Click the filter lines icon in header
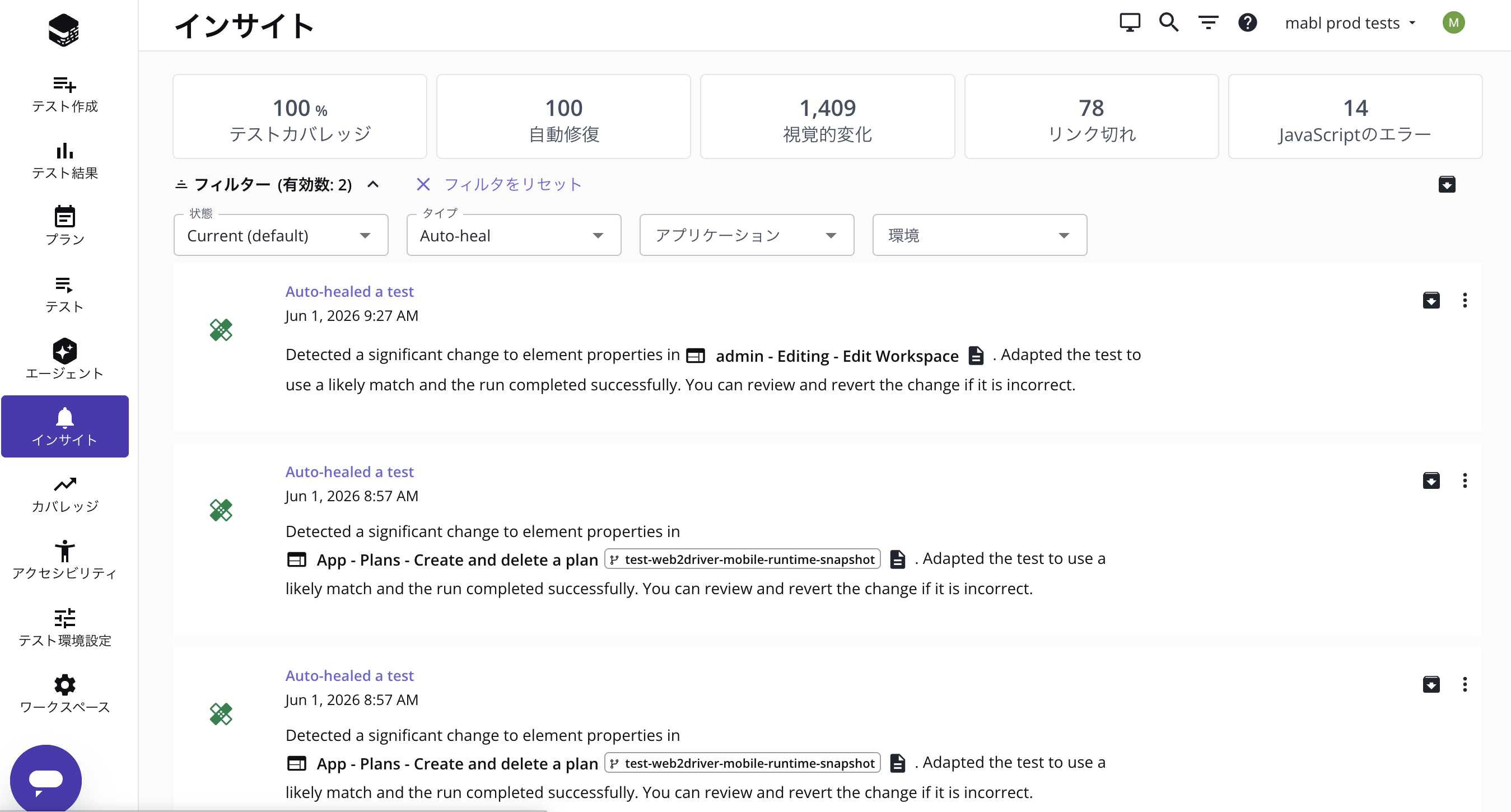This screenshot has height=812, width=1511. 1208,23
